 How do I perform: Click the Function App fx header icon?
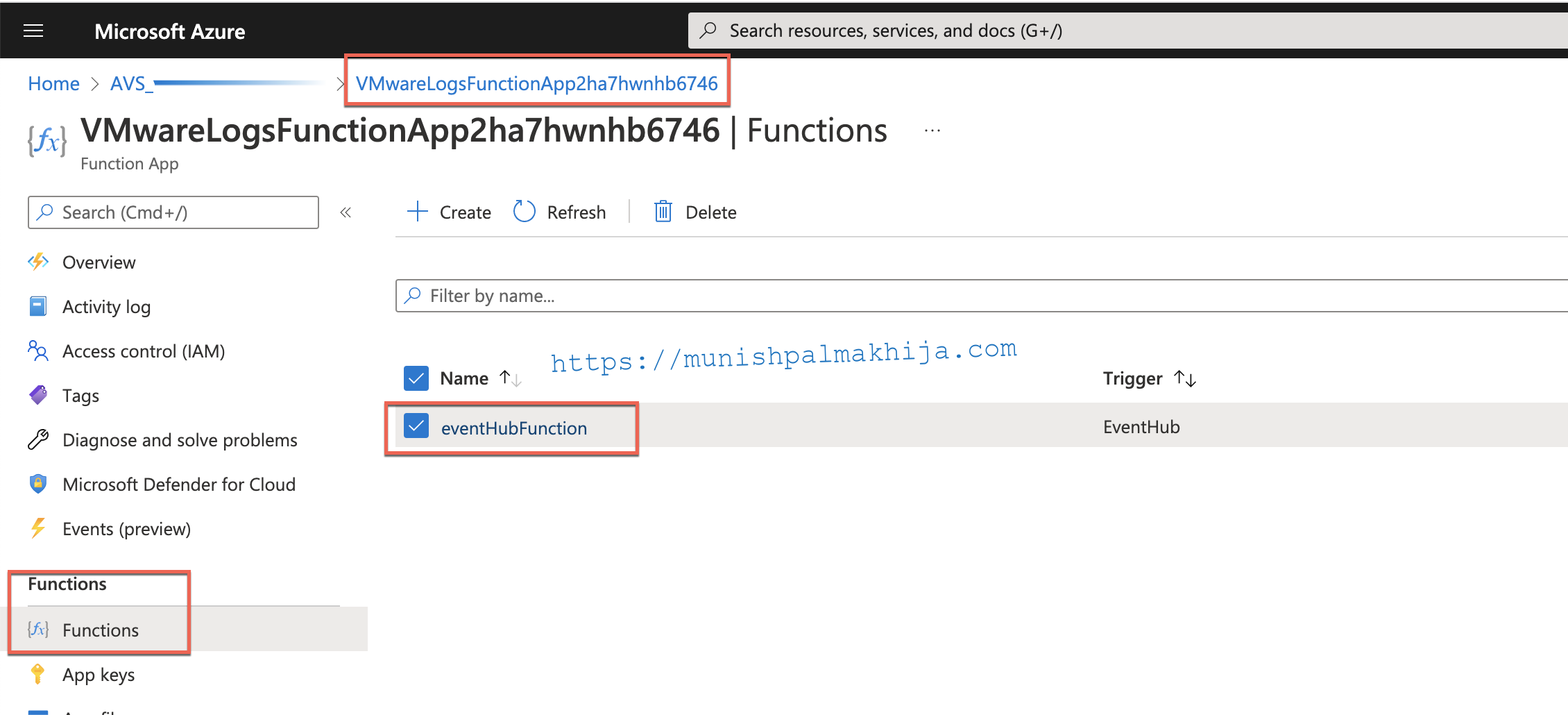pos(47,141)
